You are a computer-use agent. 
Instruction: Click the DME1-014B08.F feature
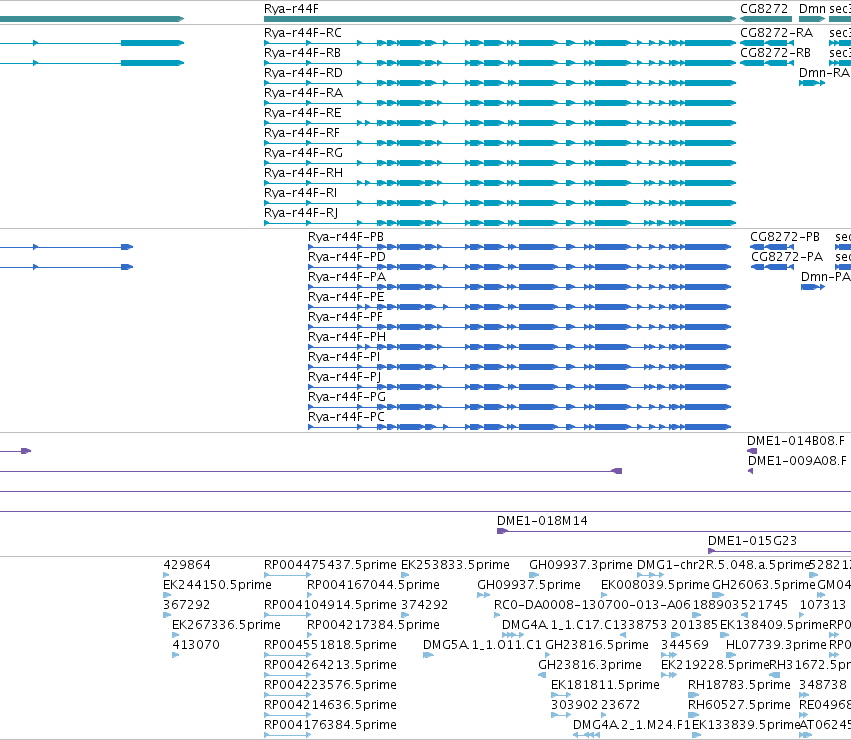pos(796,441)
